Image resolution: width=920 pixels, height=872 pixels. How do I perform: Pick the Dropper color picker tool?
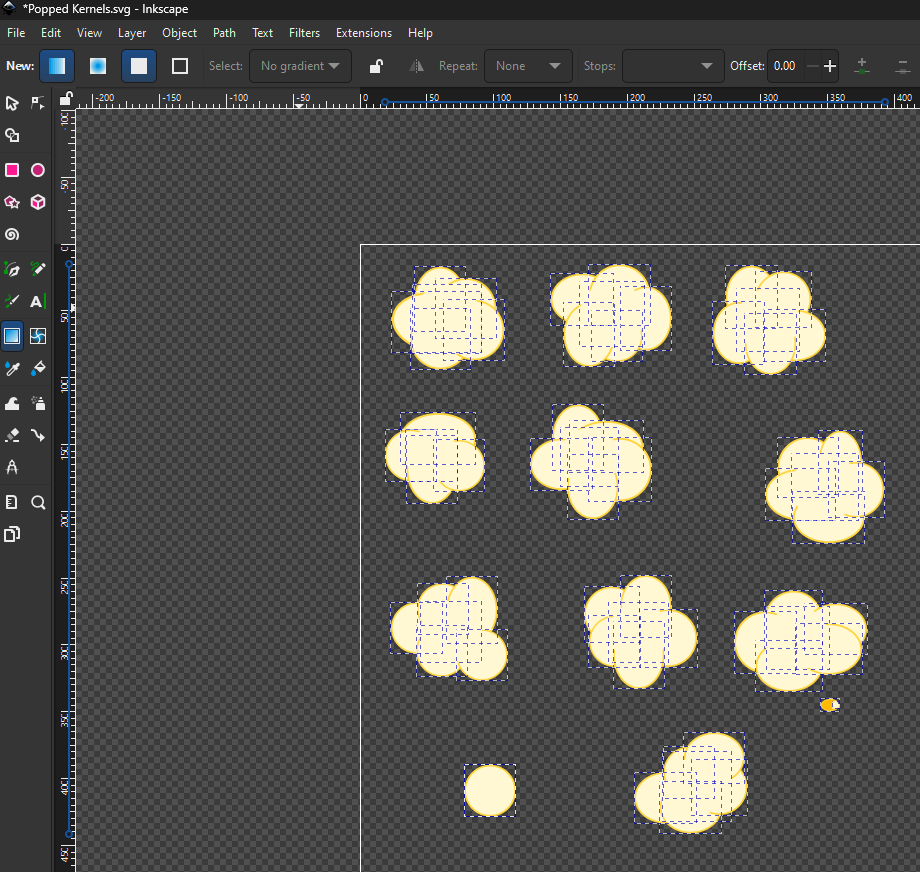pos(12,369)
